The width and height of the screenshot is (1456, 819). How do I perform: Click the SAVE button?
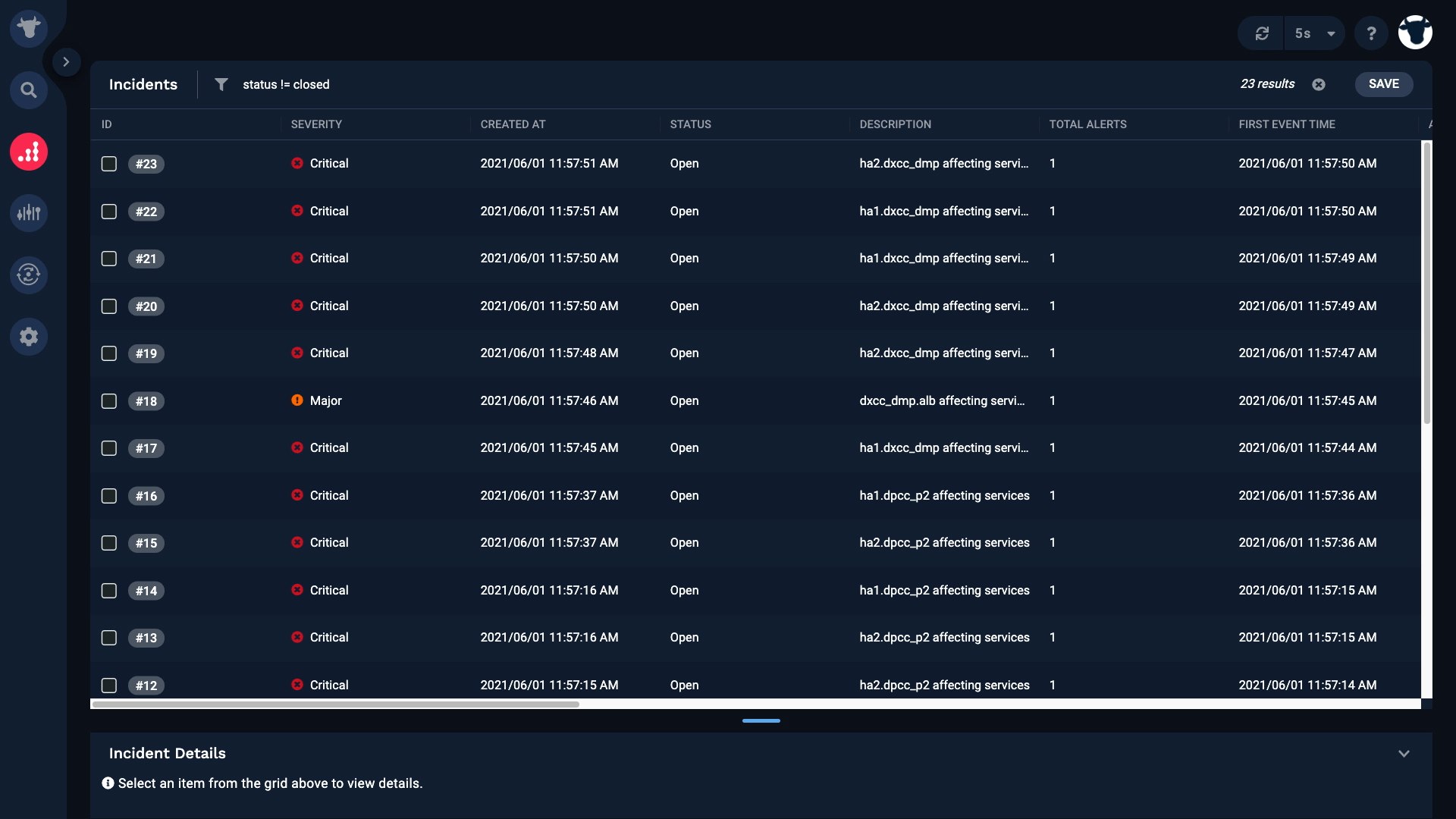pos(1383,84)
